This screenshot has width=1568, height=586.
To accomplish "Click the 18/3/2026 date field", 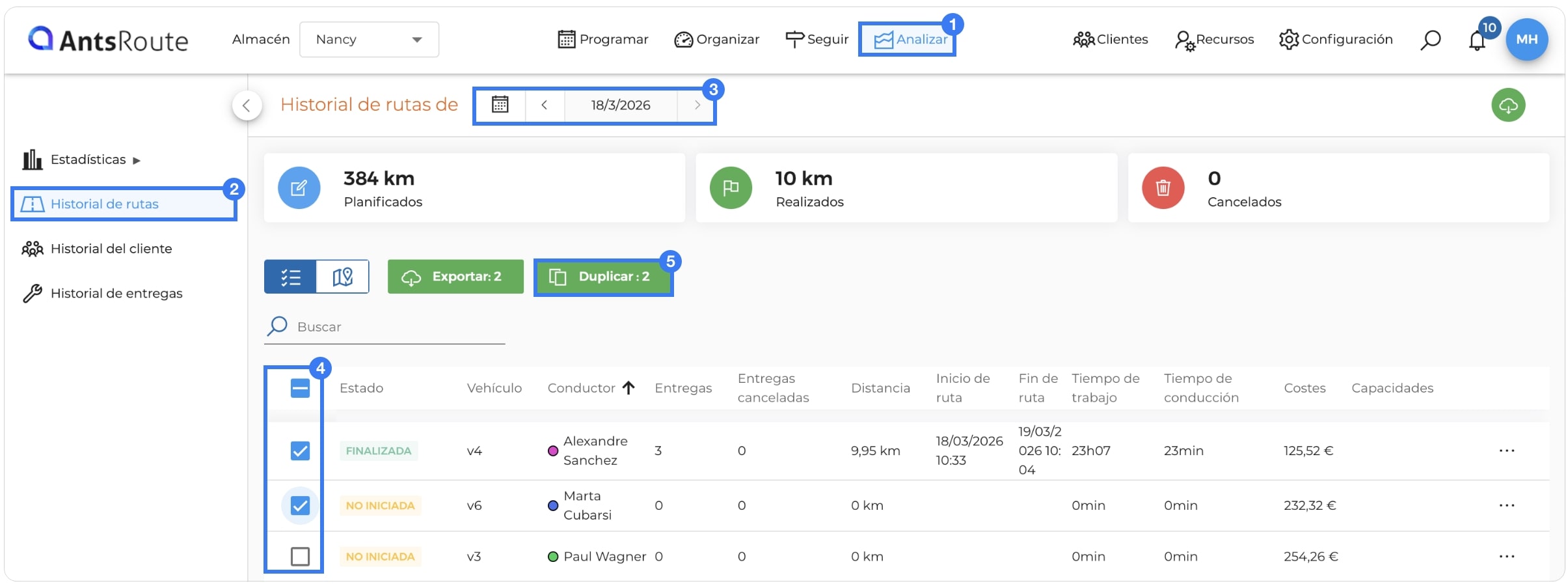I will (x=621, y=105).
